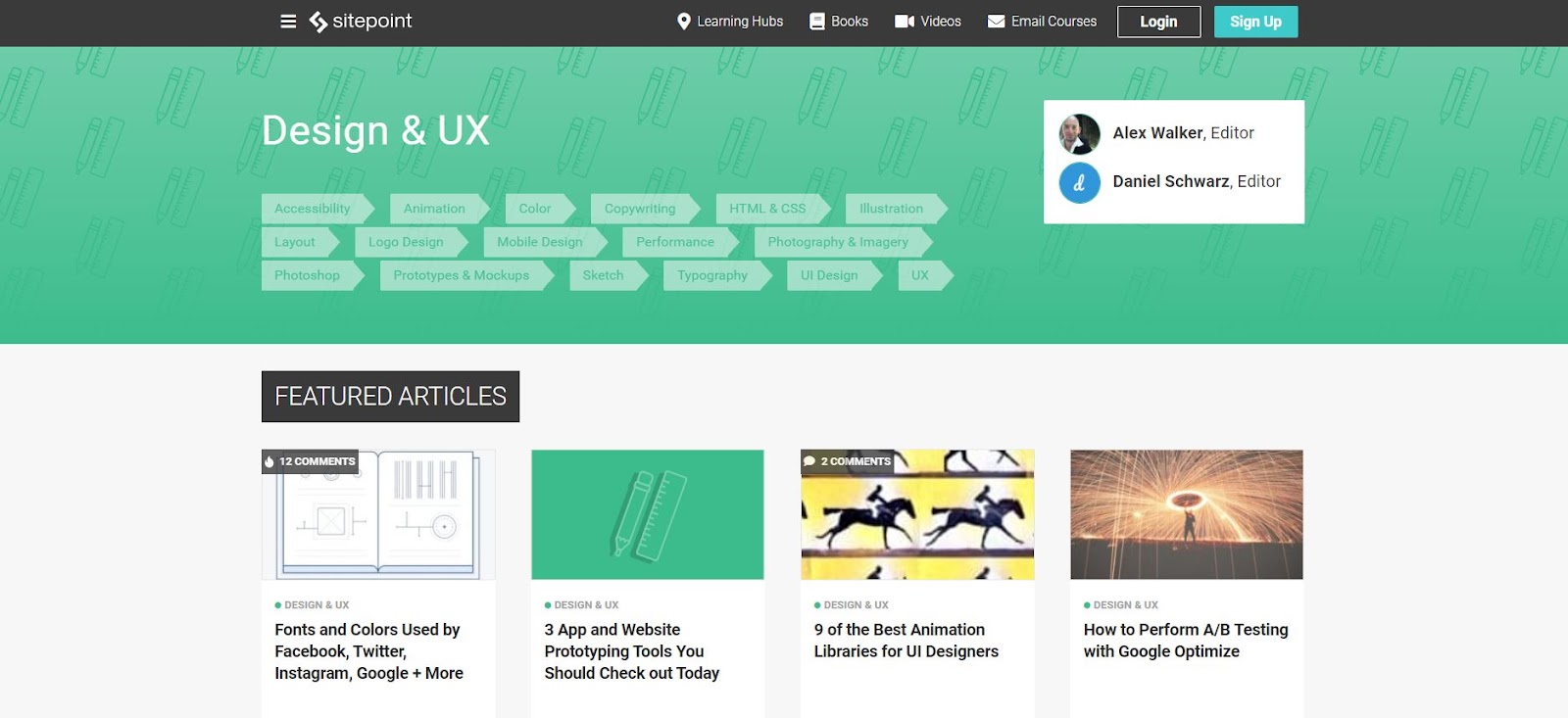1568x718 pixels.
Task: Click Daniel Schwarz's blue avatar icon
Action: coord(1079,182)
